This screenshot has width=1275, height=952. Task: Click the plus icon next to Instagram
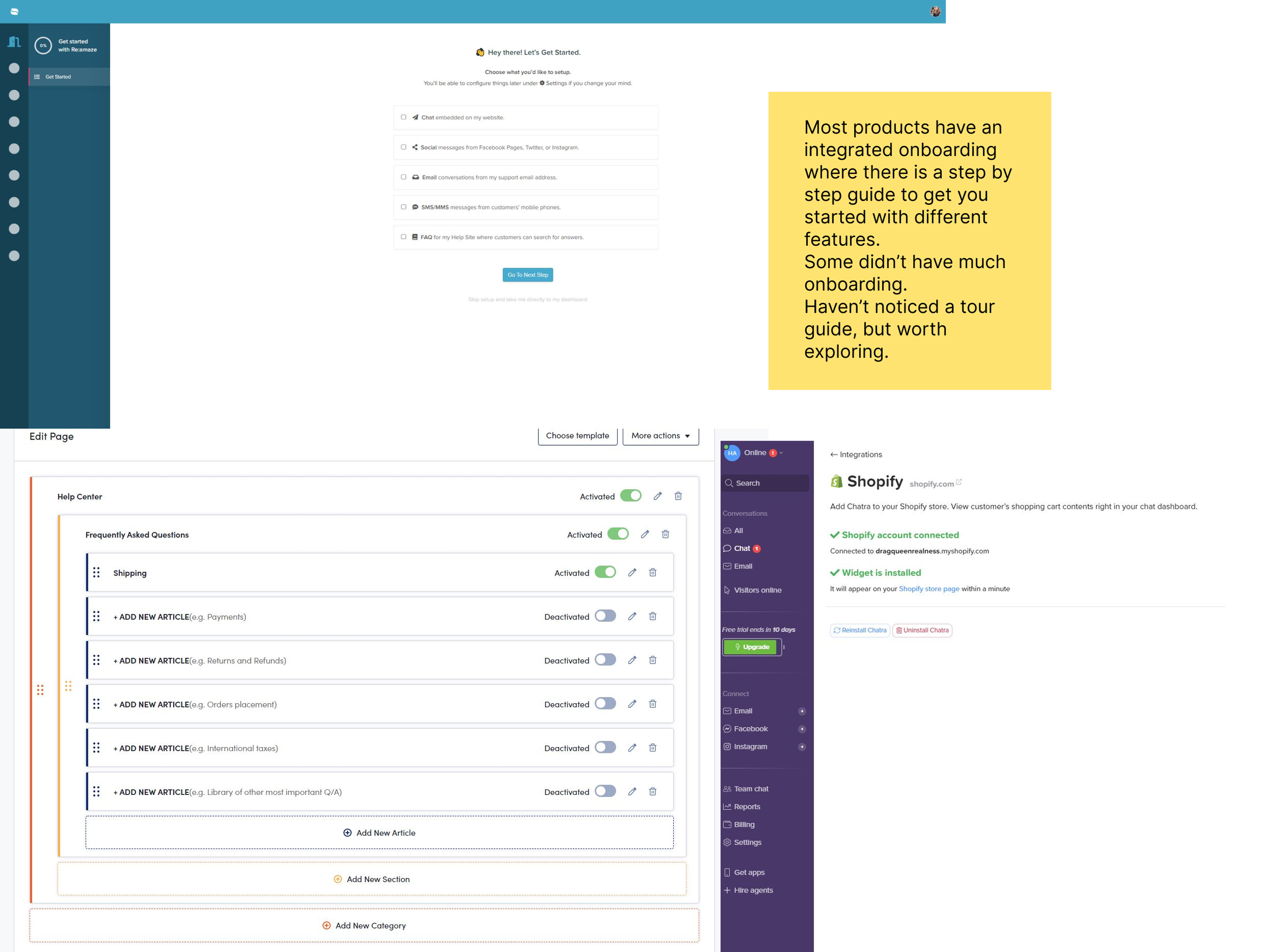[801, 747]
